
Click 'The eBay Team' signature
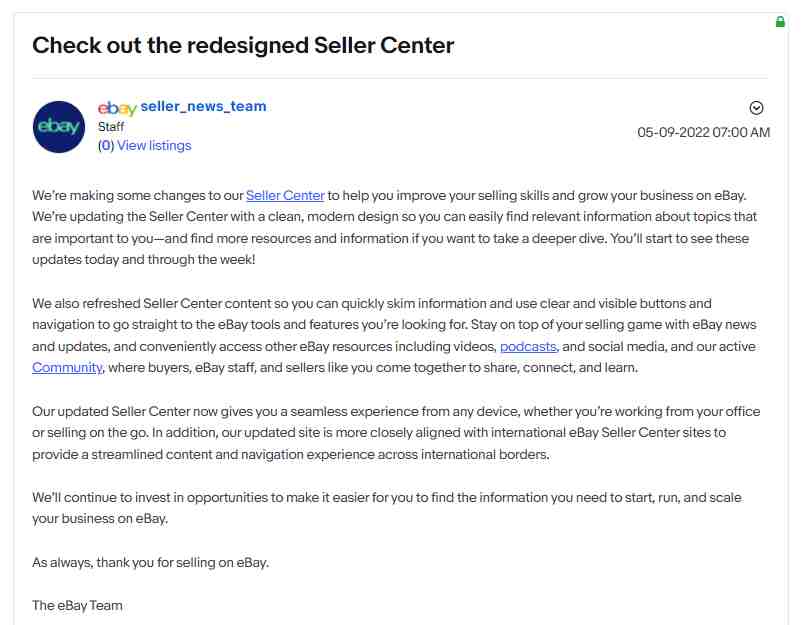[77, 606]
